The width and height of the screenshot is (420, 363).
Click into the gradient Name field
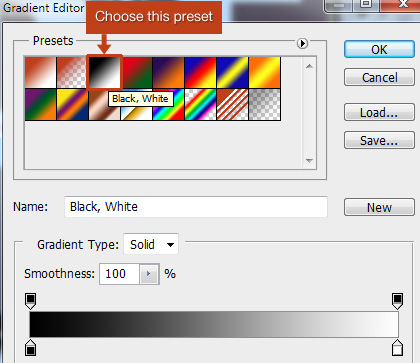click(196, 207)
